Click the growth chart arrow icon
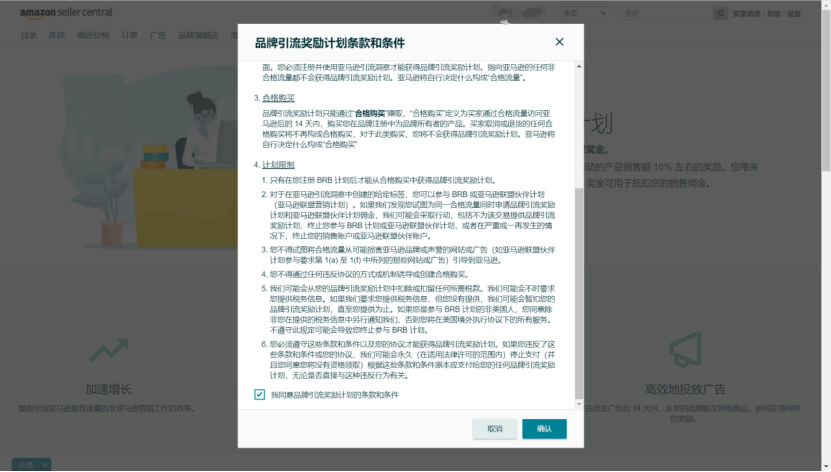 coord(109,350)
